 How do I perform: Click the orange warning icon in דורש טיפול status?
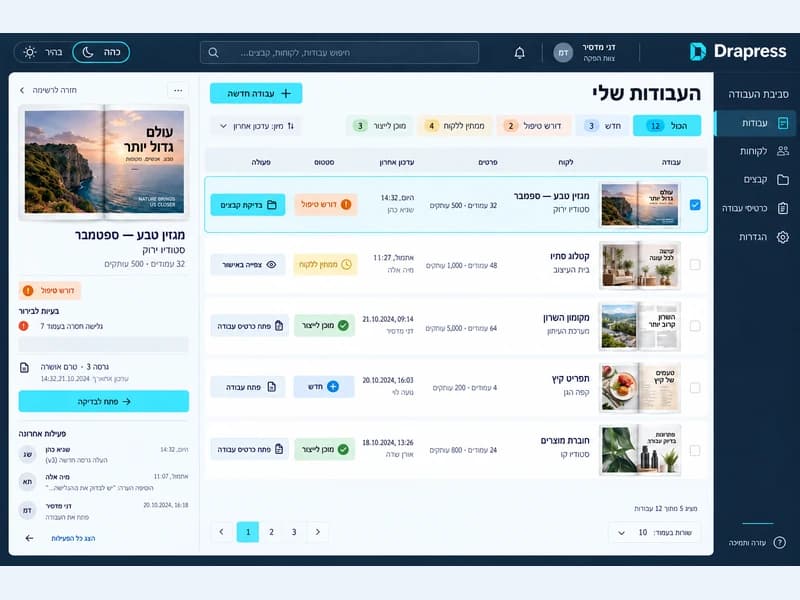[x=346, y=205]
